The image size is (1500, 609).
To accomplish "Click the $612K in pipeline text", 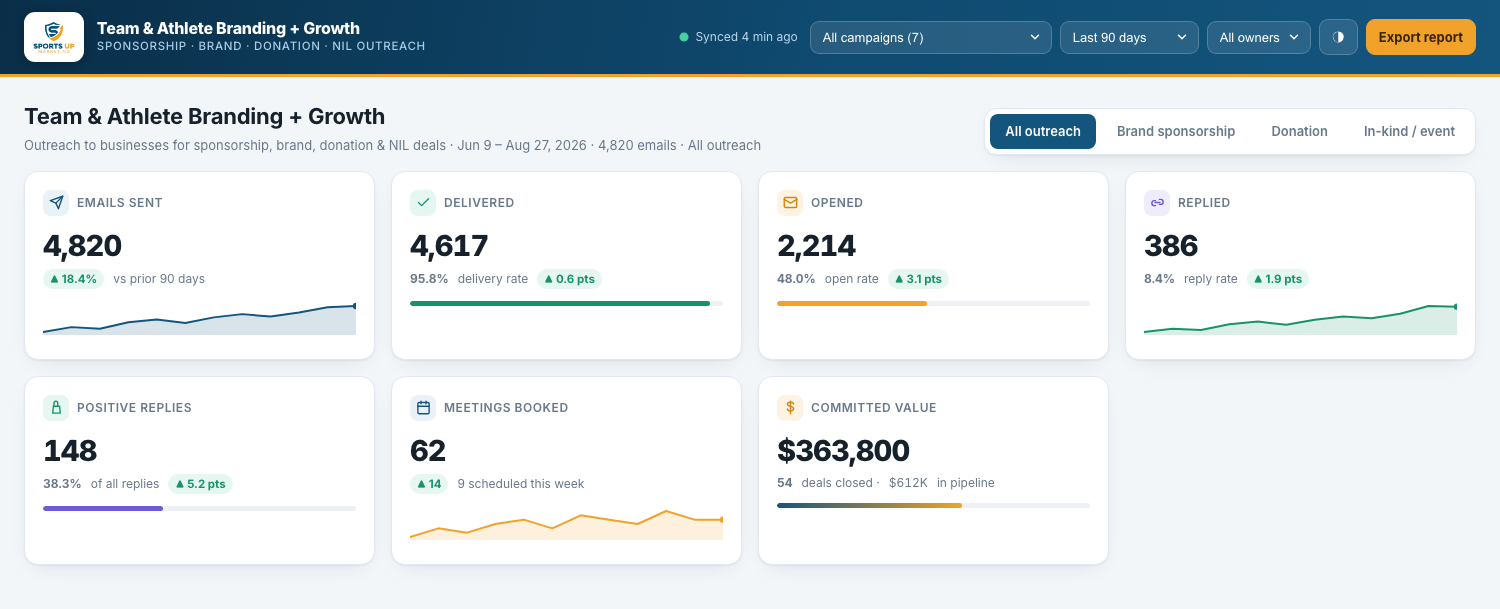I will (942, 483).
